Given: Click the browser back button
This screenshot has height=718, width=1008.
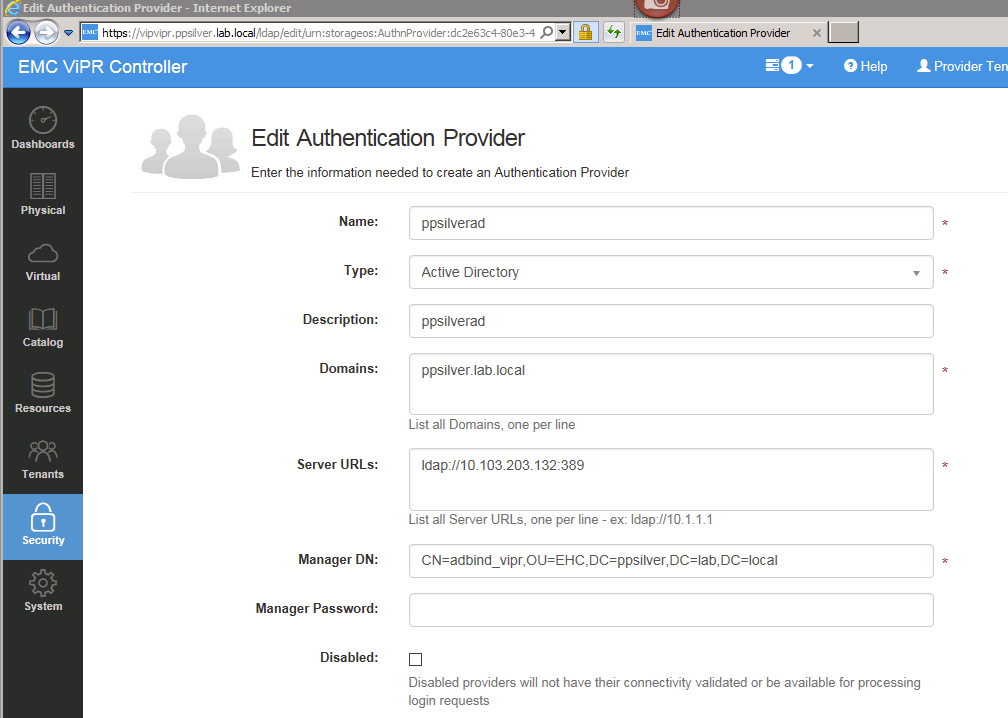Looking at the screenshot, I should pos(17,32).
